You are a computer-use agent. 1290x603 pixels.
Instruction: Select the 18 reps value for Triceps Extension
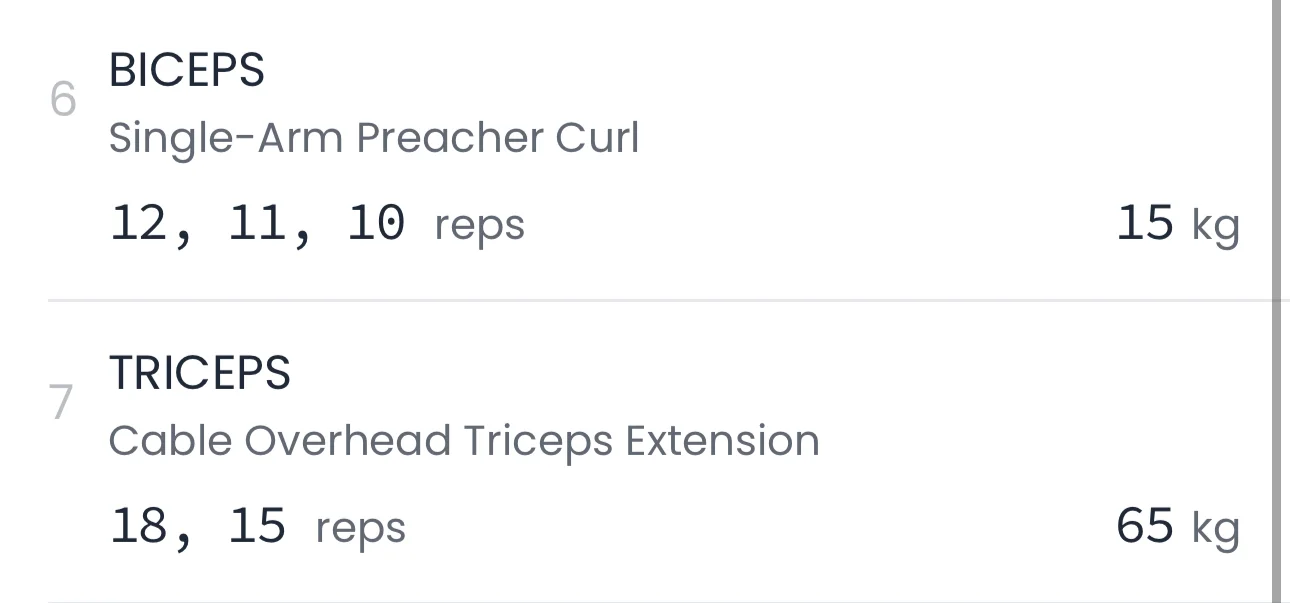[138, 526]
